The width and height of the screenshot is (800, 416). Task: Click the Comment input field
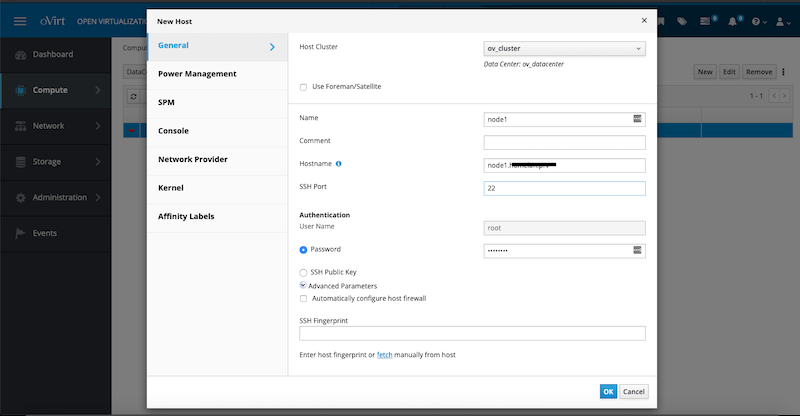(564, 142)
